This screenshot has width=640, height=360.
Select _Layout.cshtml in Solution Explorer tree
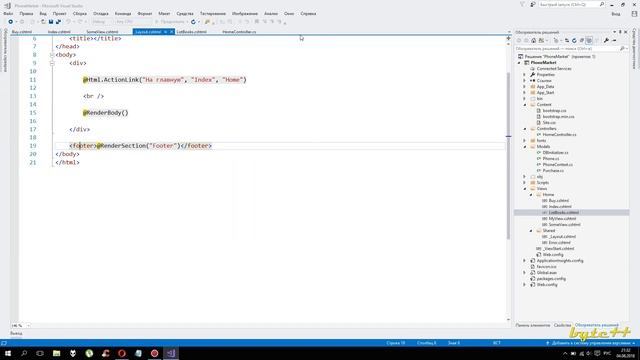[562, 236]
